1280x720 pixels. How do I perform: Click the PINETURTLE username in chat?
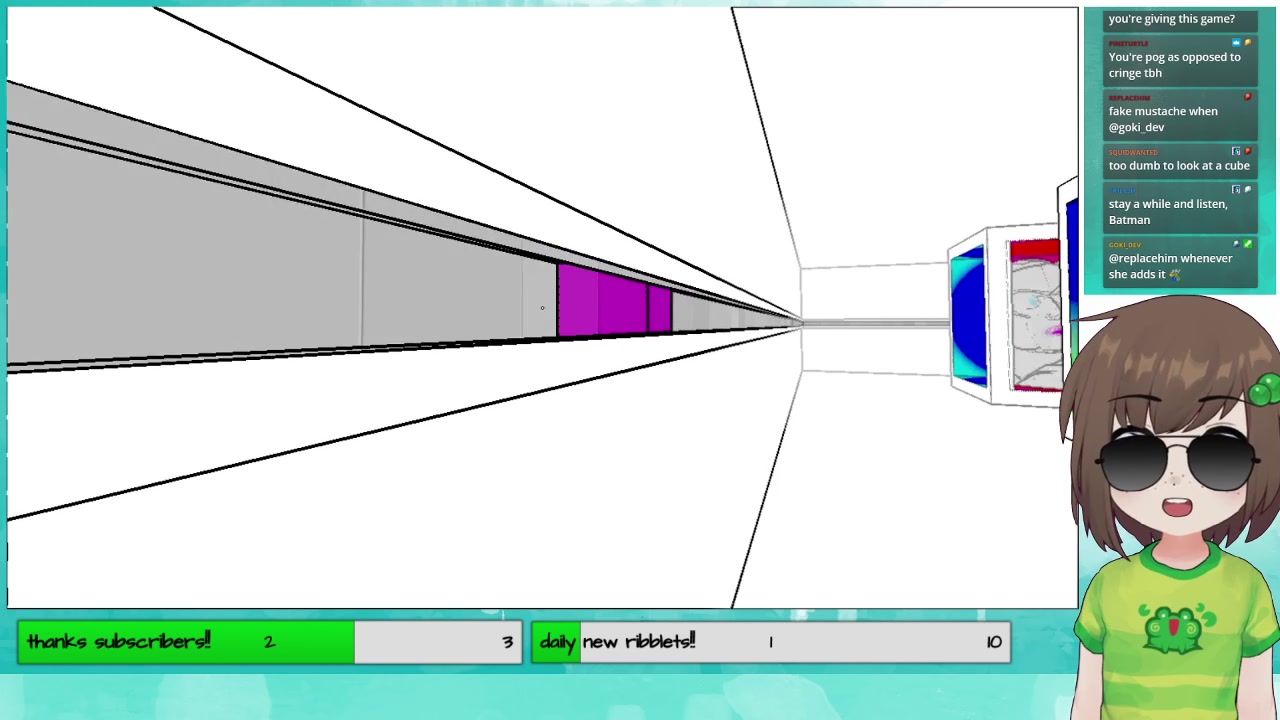[1128, 44]
